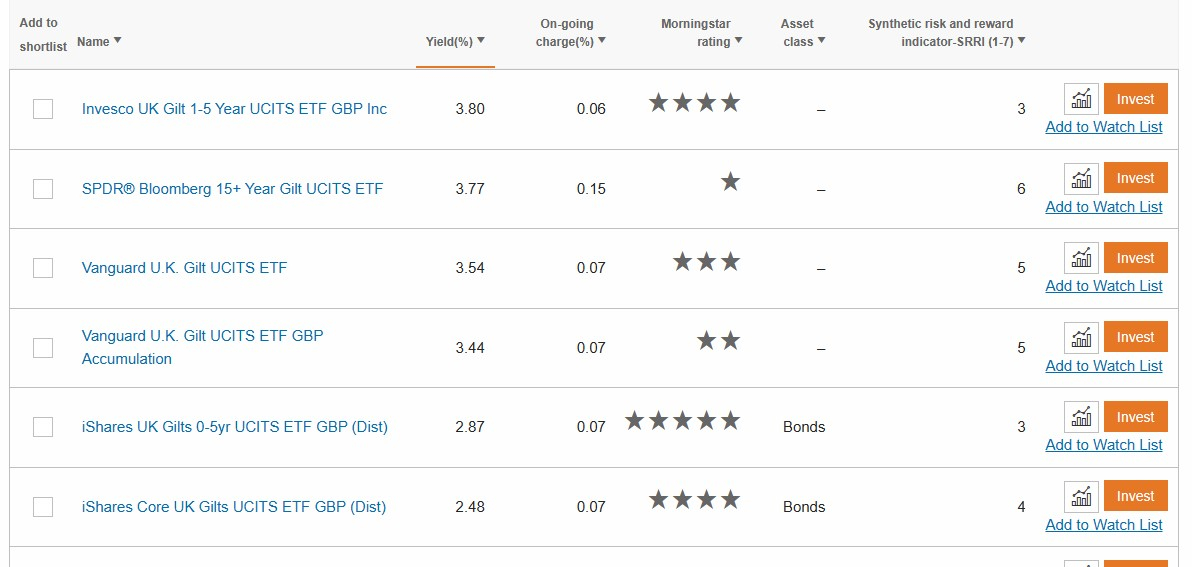
Task: Show chart icon for iShares Core UK Gilts
Action: [x=1081, y=496]
